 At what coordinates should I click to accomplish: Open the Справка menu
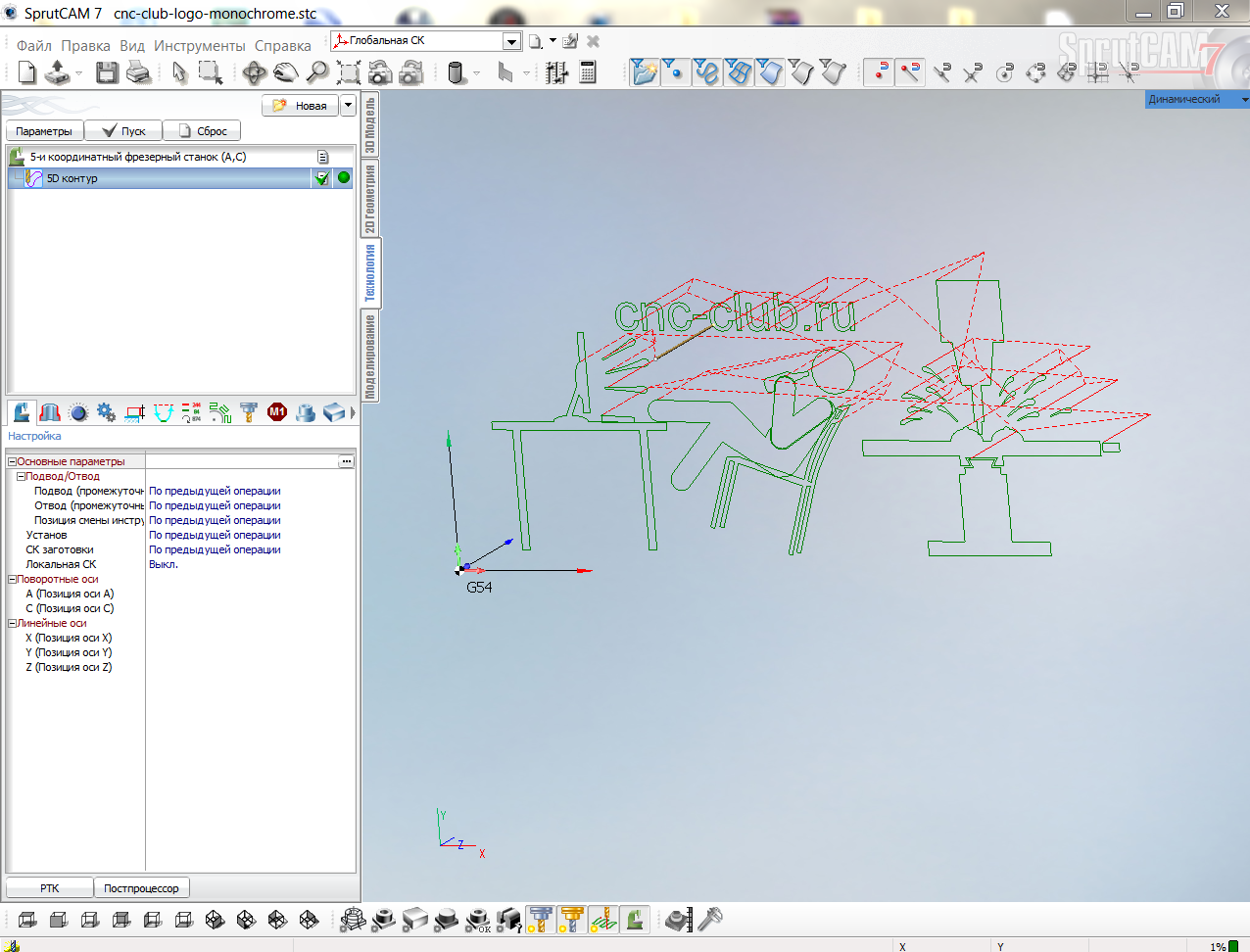[282, 46]
